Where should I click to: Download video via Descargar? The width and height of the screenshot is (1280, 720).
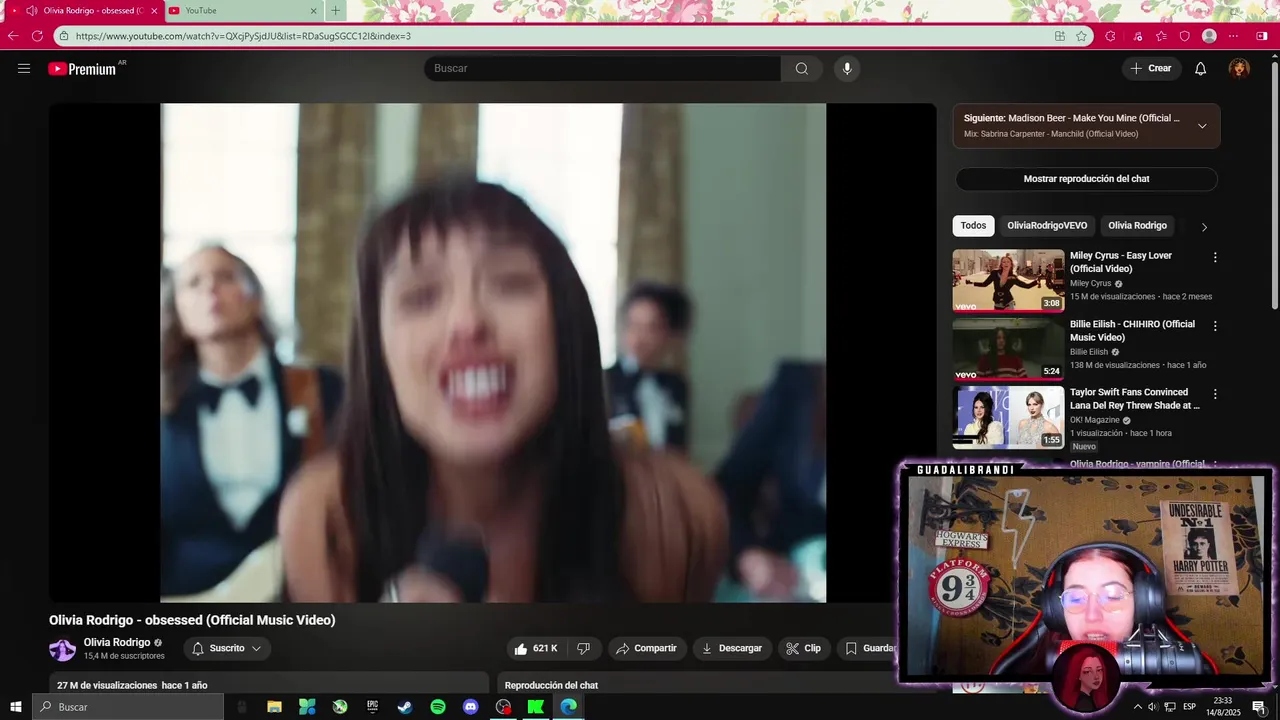click(731, 648)
